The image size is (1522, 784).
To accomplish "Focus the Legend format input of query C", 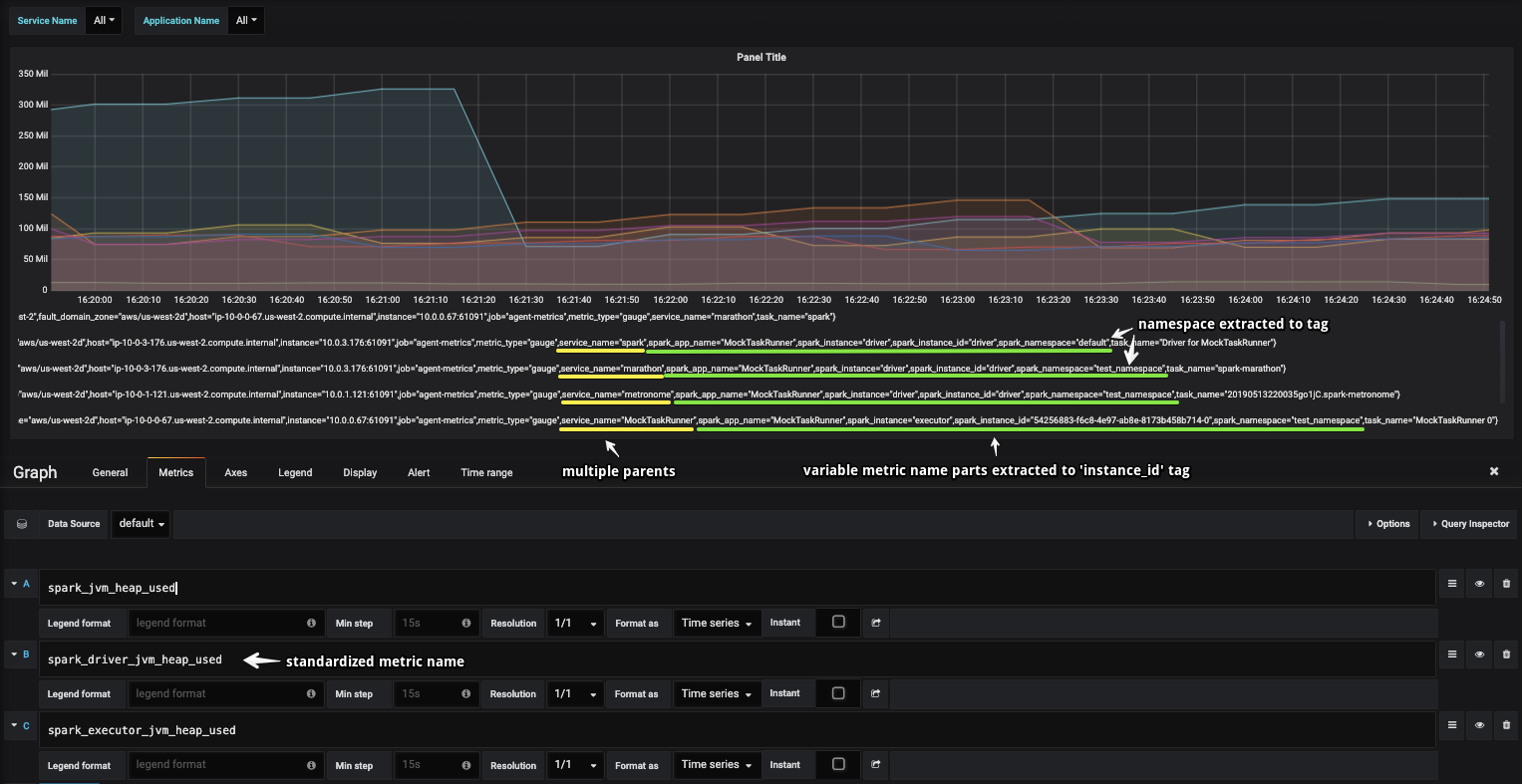I will point(225,764).
